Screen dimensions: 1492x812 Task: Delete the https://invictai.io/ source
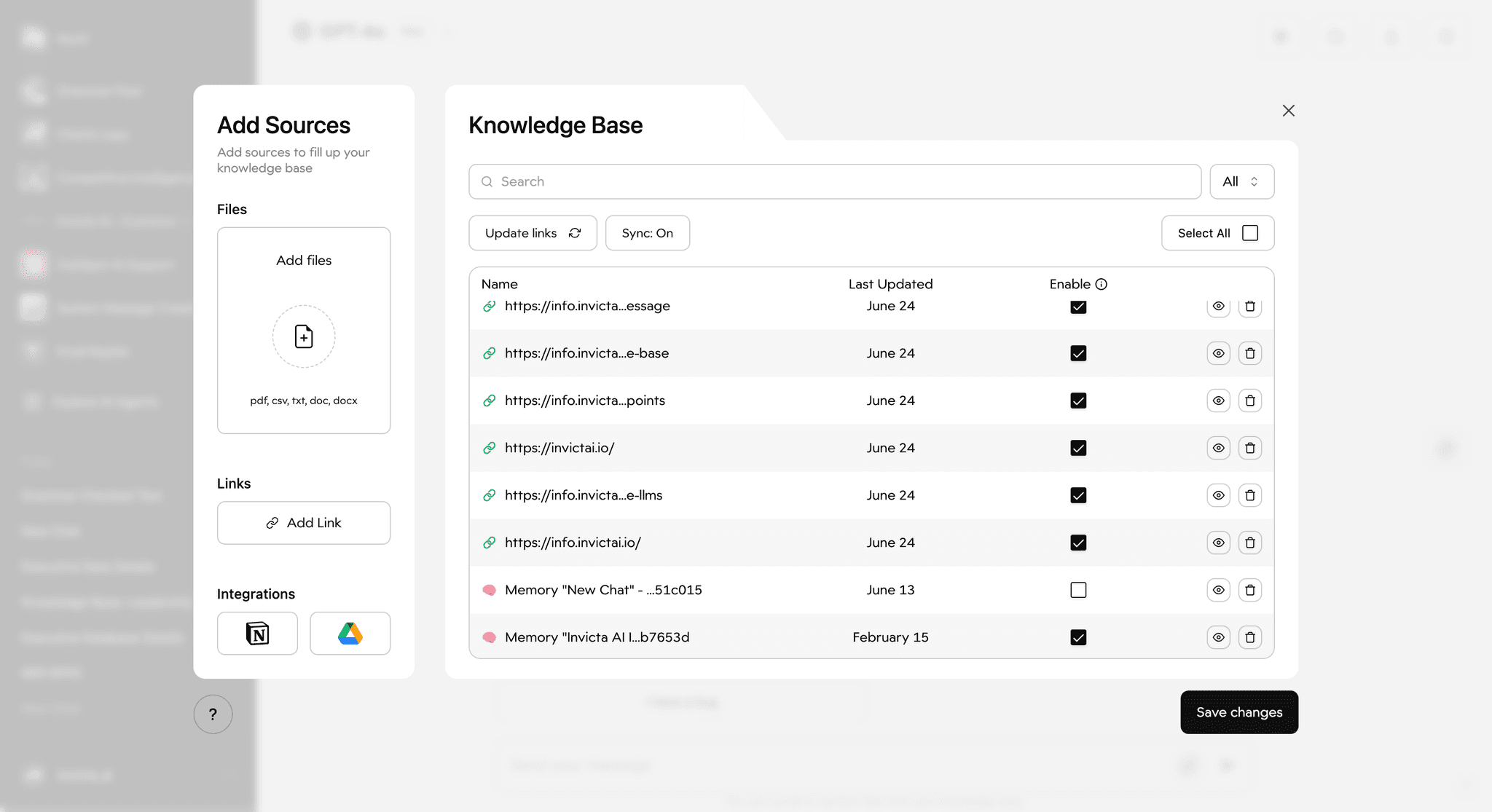[x=1250, y=448]
